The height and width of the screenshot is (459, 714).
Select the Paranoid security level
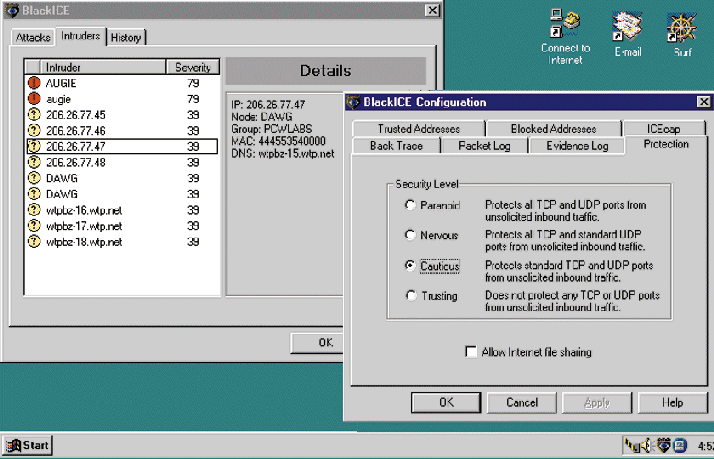(410, 205)
